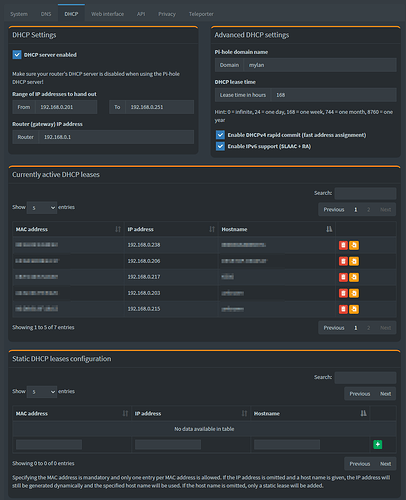Open the Teleporter tab

point(201,14)
